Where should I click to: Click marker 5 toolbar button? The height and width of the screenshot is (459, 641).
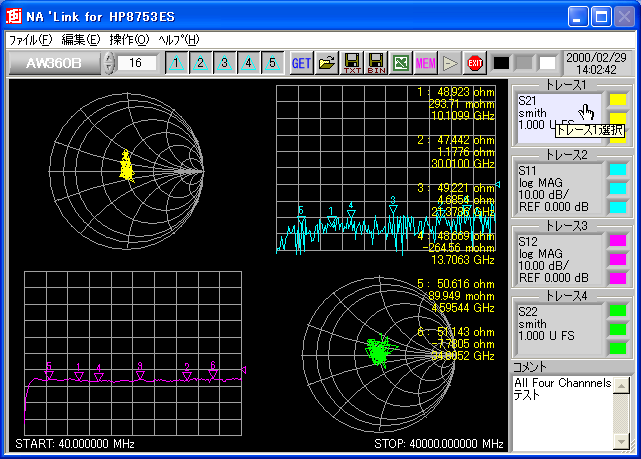coord(272,63)
